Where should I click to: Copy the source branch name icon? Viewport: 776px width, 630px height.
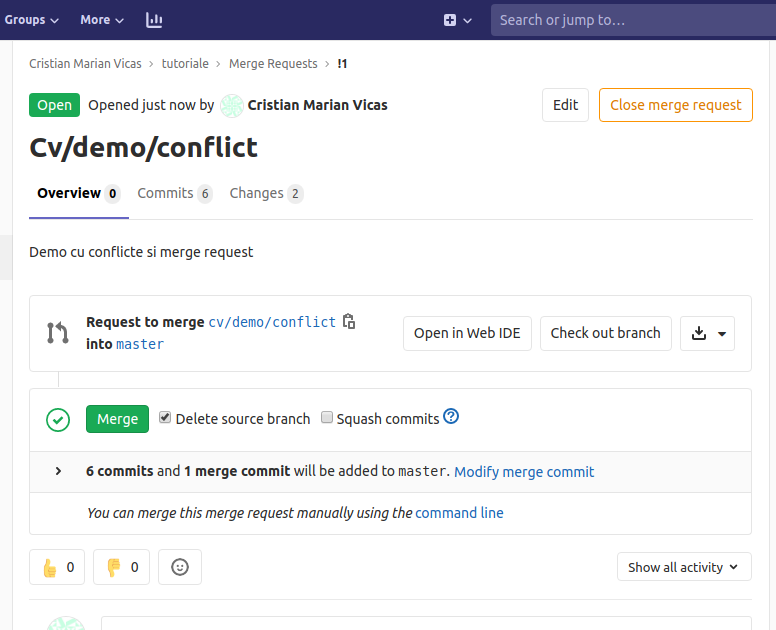click(x=349, y=321)
